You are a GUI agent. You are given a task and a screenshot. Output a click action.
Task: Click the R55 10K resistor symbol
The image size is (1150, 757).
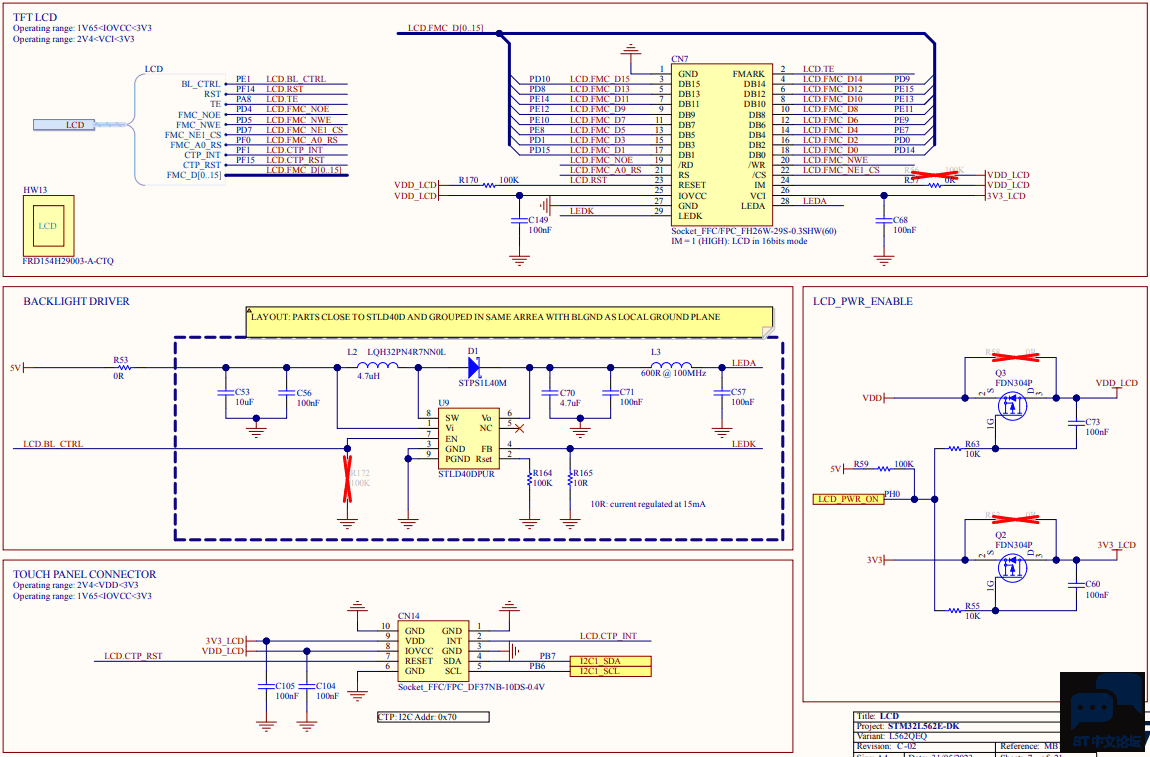pyautogui.click(x=953, y=610)
